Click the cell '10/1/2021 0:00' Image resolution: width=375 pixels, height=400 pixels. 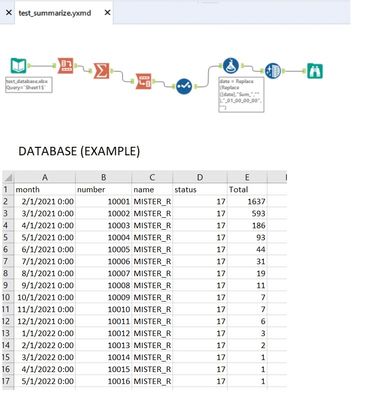[x=45, y=297]
